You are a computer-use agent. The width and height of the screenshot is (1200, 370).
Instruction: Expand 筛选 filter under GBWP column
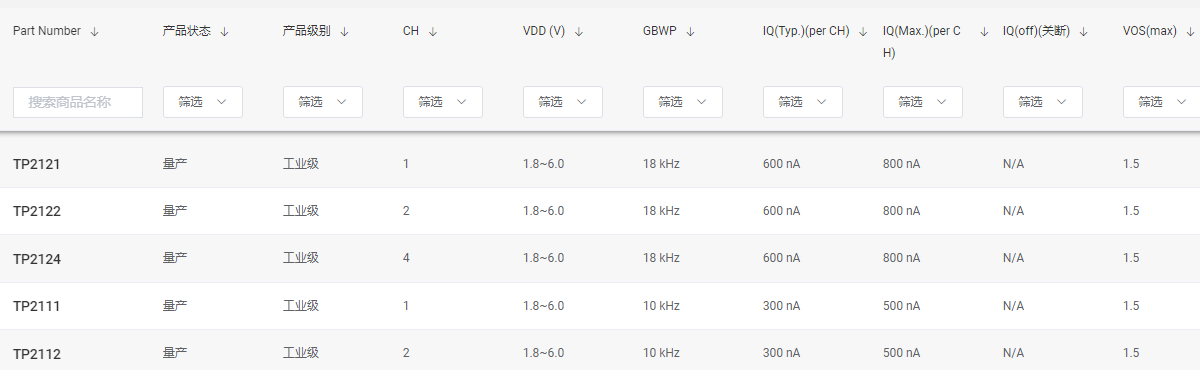pos(683,102)
